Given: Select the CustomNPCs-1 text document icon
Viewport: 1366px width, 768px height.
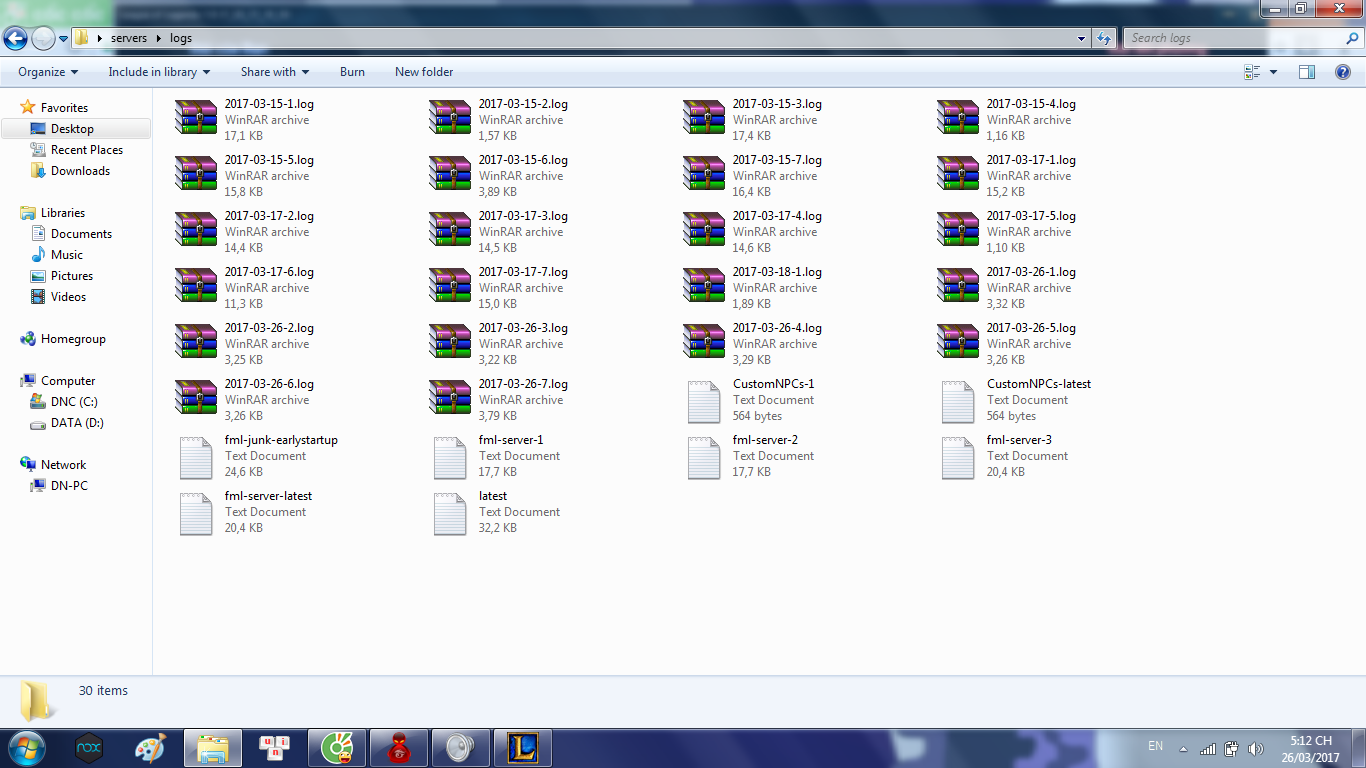Looking at the screenshot, I should tap(704, 401).
